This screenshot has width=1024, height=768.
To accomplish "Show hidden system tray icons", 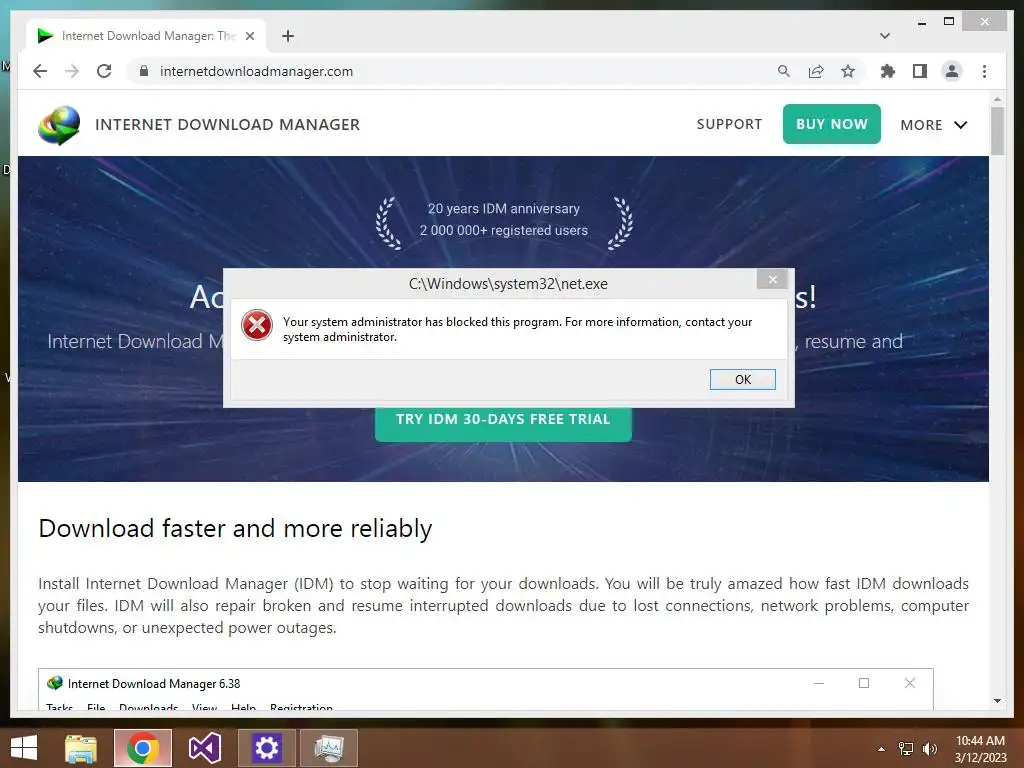I will click(x=881, y=749).
